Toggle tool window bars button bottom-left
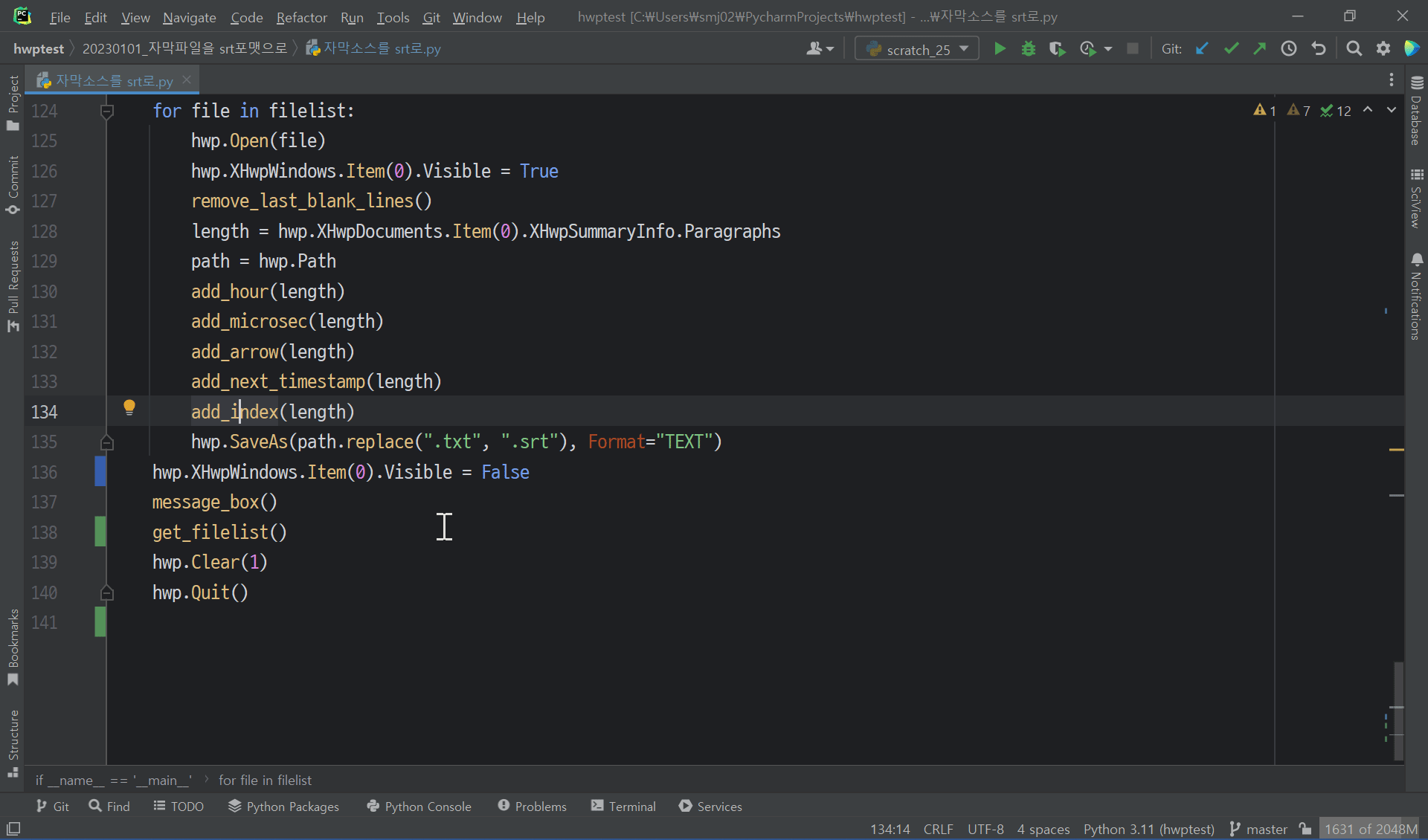This screenshot has width=1428, height=840. pyautogui.click(x=13, y=829)
